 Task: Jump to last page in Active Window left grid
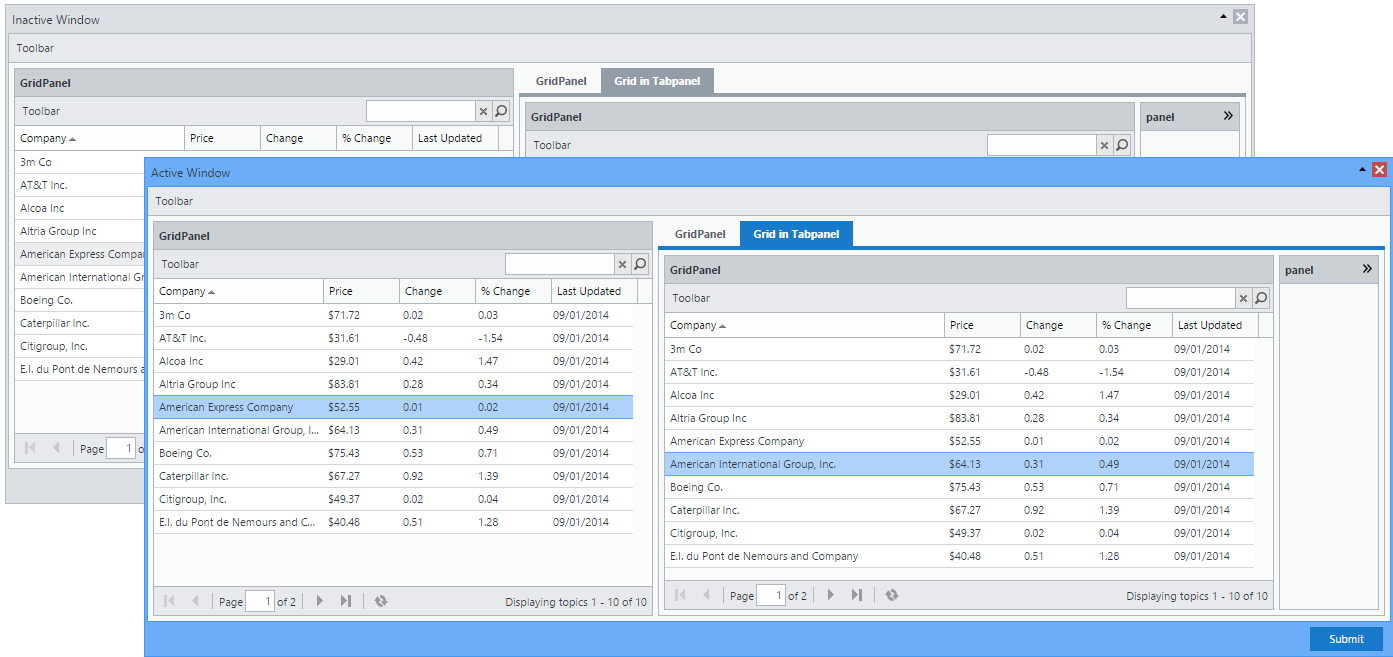(345, 601)
